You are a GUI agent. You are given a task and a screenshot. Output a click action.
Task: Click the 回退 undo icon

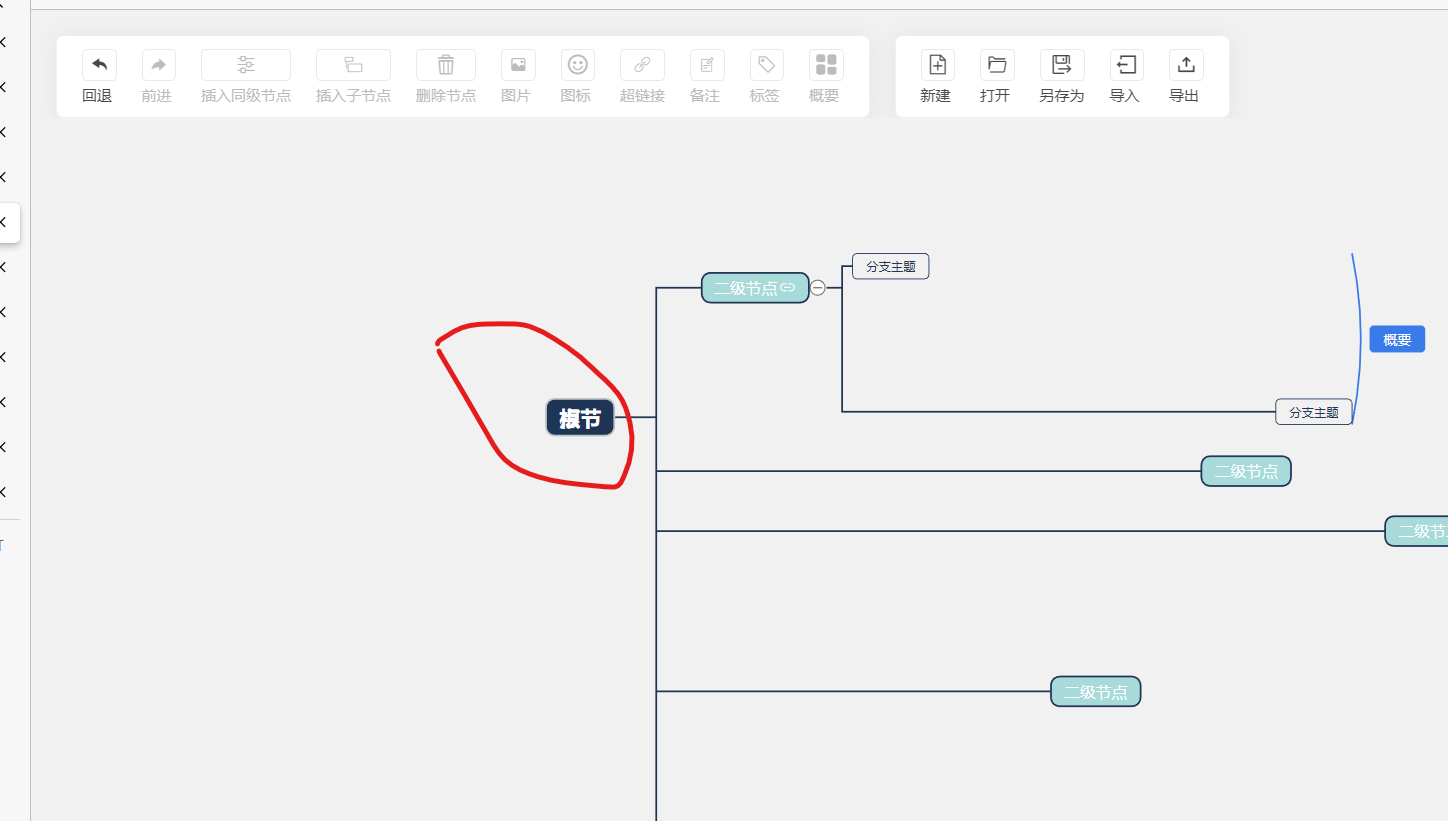pyautogui.click(x=98, y=64)
